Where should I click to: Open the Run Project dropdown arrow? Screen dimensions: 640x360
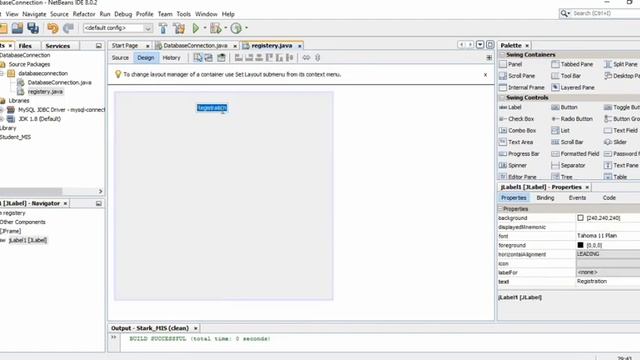tap(204, 28)
